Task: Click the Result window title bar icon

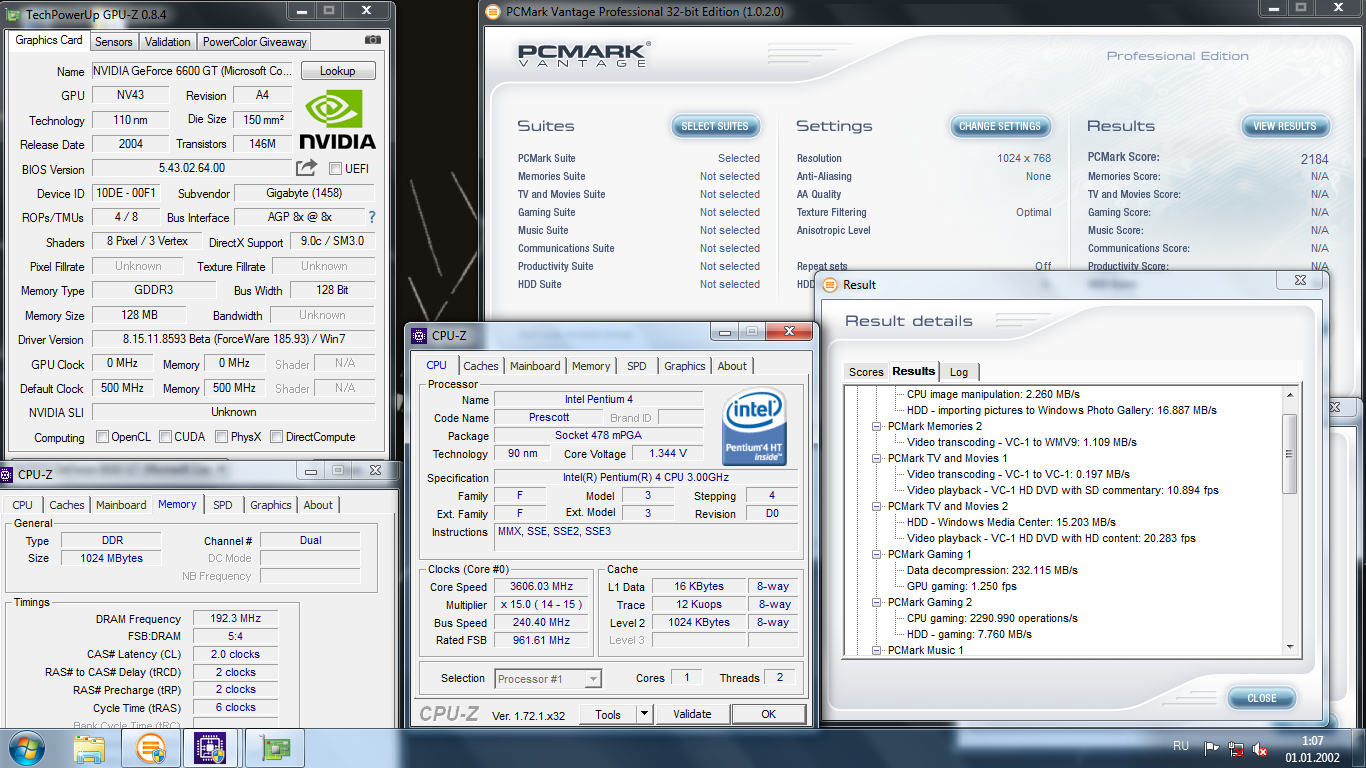Action: pyautogui.click(x=830, y=285)
